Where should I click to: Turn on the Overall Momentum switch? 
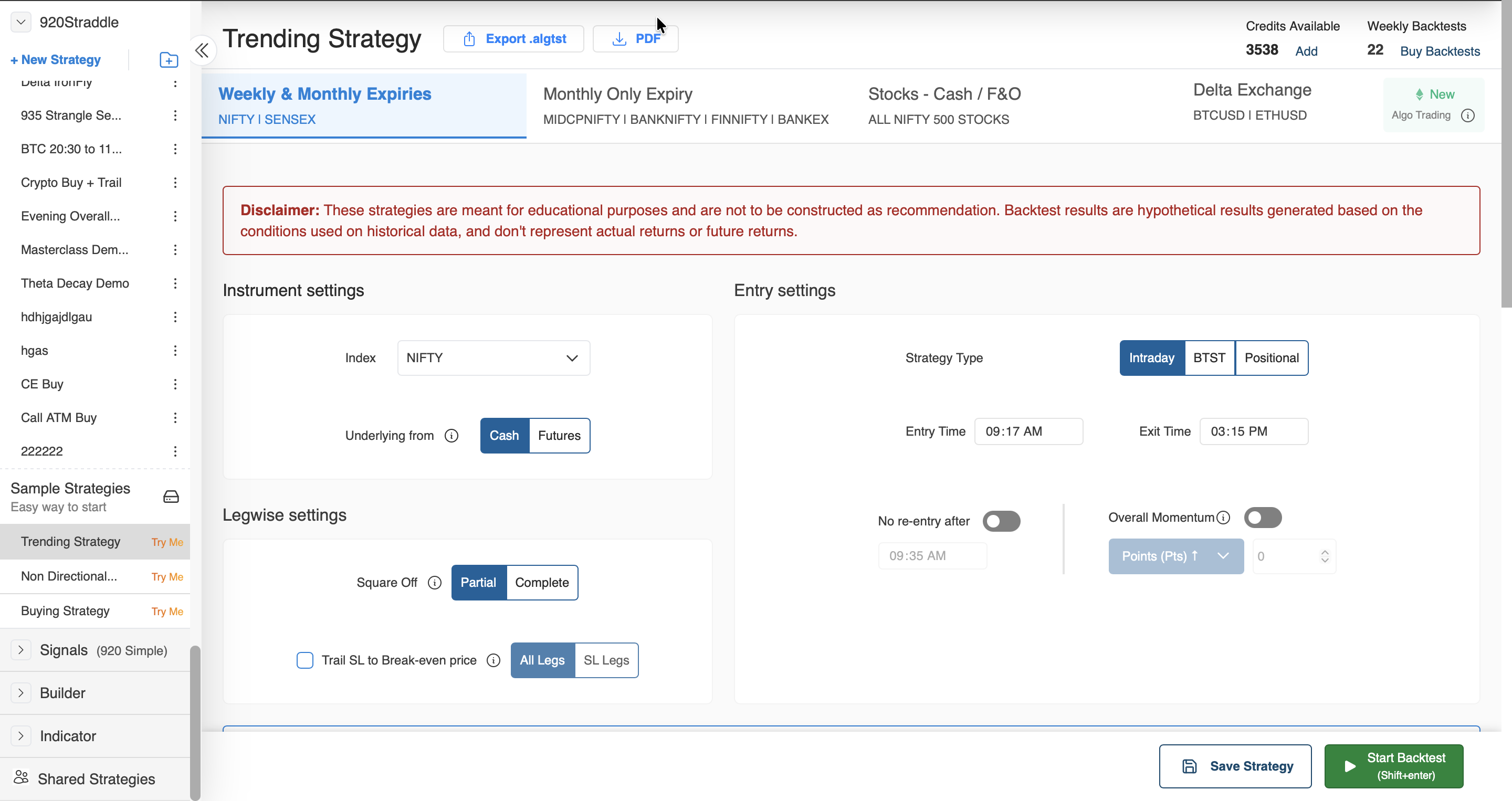[x=1263, y=518]
